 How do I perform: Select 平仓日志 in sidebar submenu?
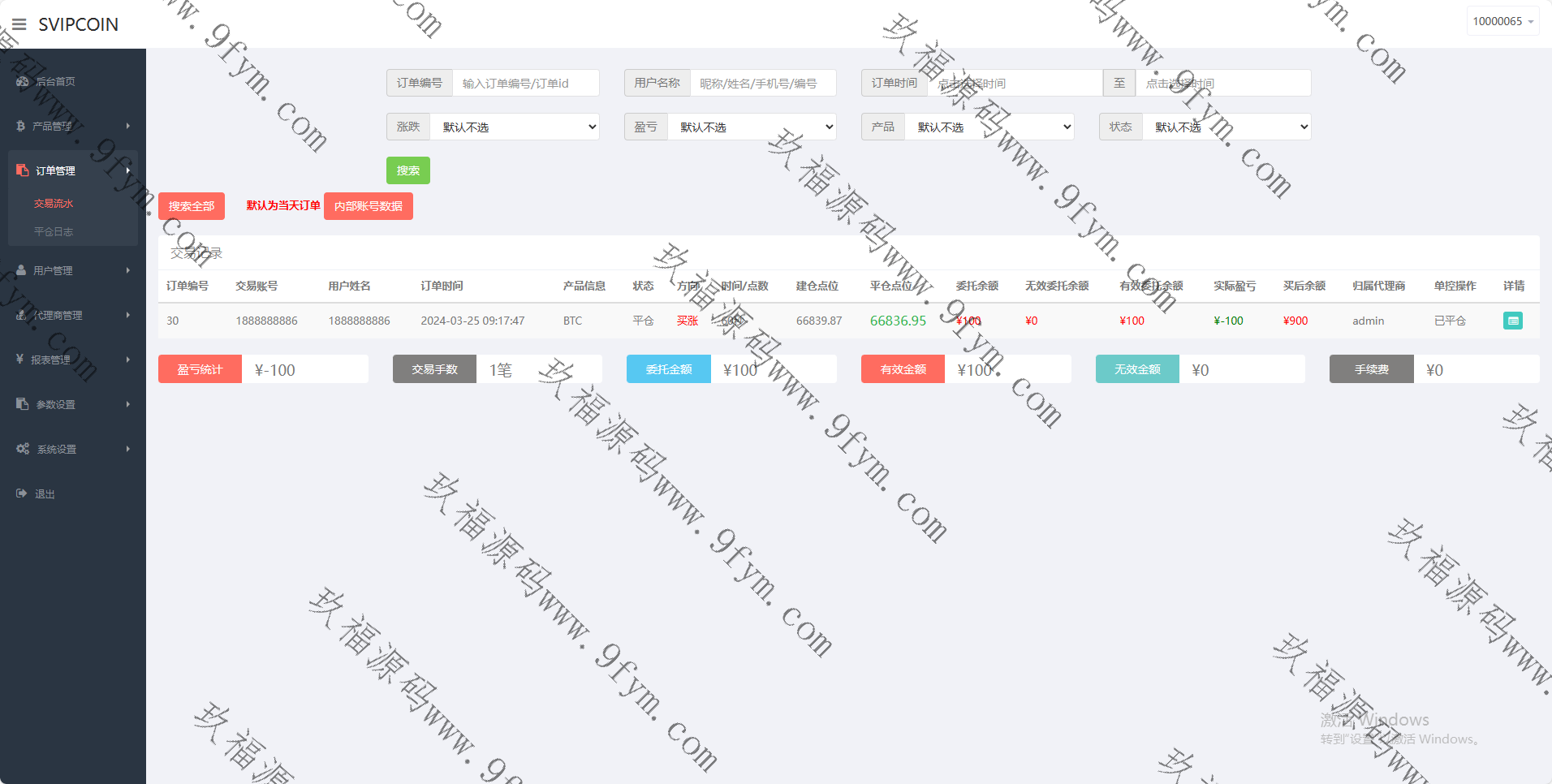pos(54,232)
